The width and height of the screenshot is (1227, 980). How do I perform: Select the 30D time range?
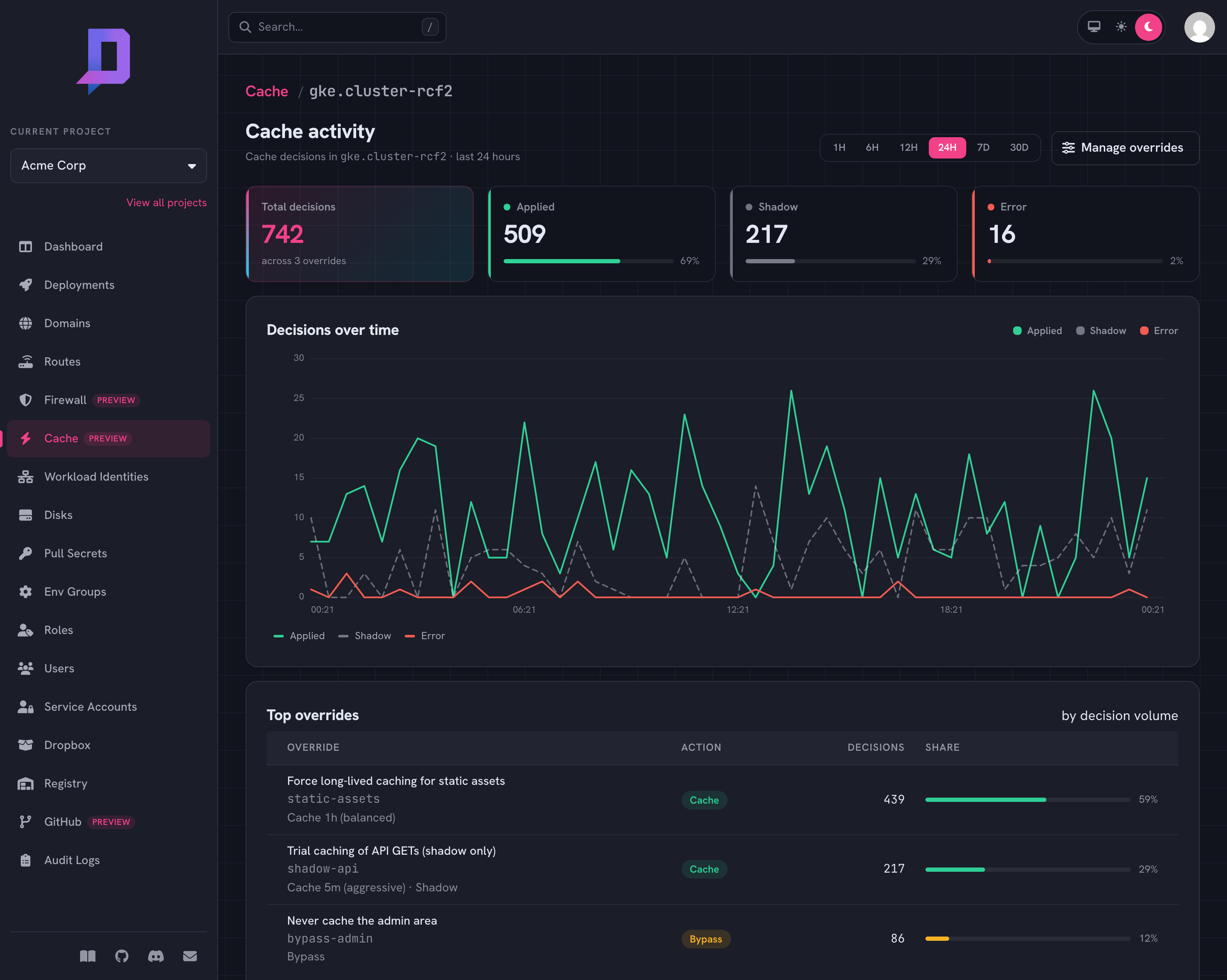coord(1019,147)
